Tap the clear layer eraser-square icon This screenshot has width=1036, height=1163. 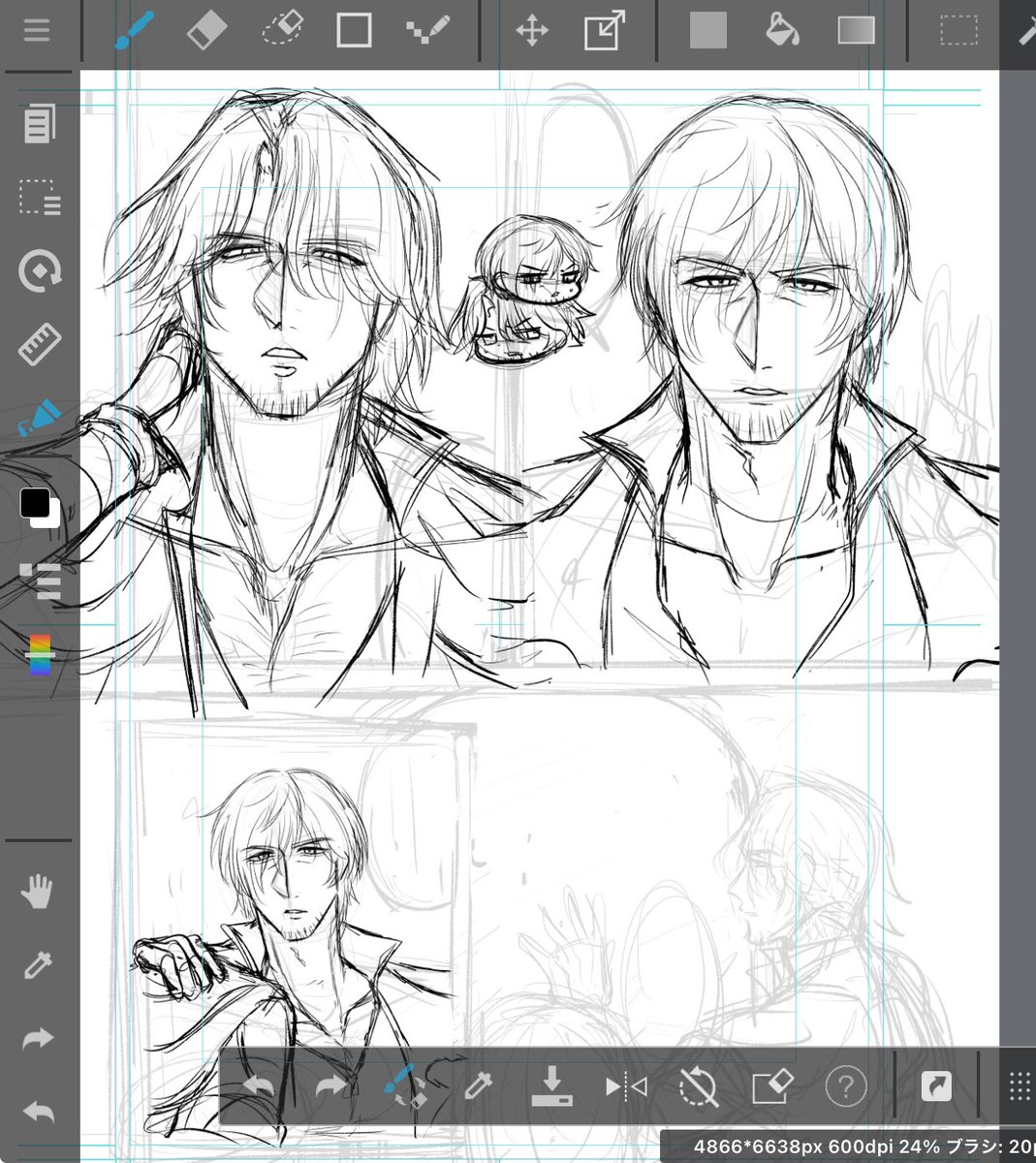(772, 1086)
